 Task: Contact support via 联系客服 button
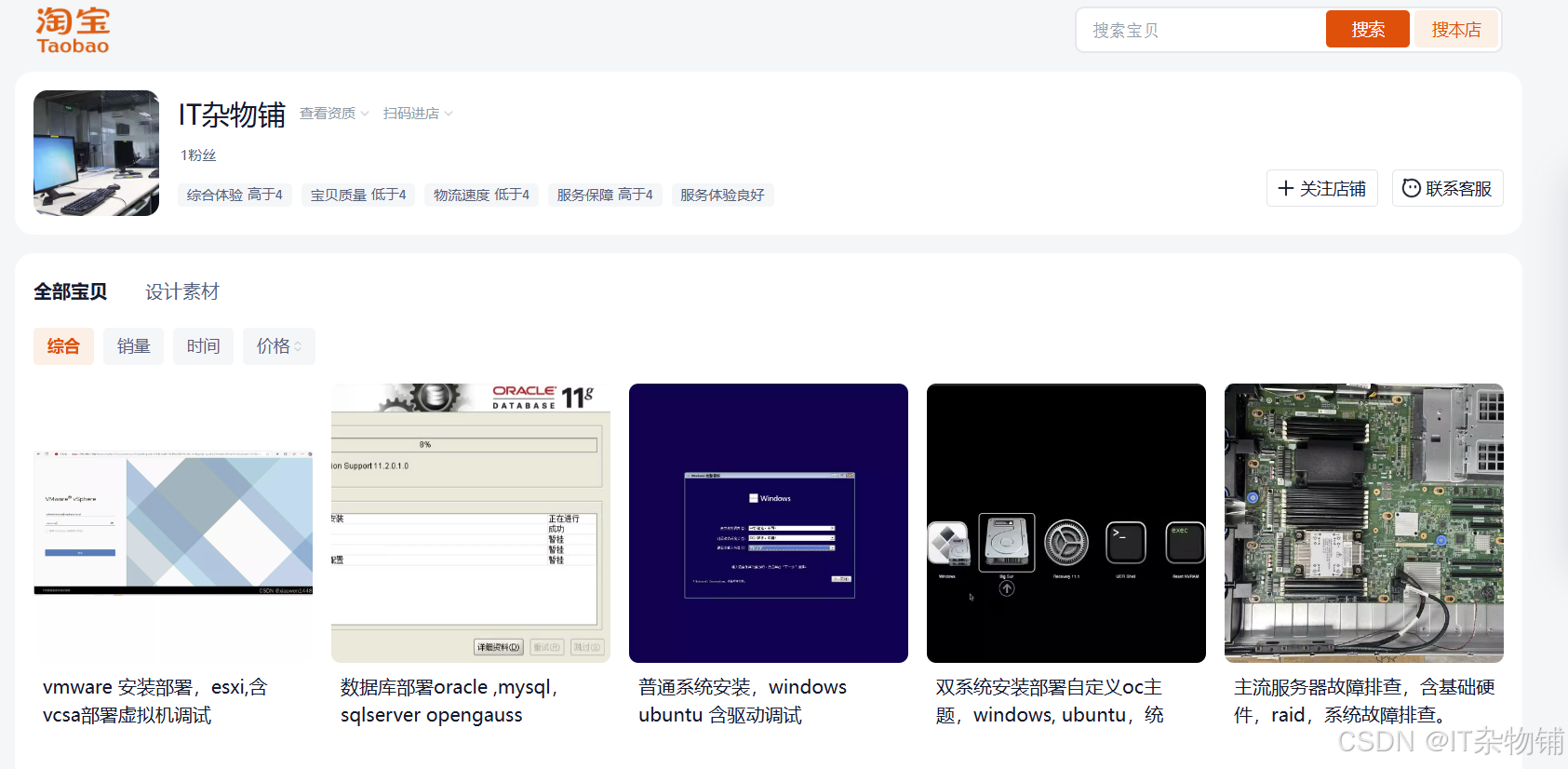coord(1447,188)
